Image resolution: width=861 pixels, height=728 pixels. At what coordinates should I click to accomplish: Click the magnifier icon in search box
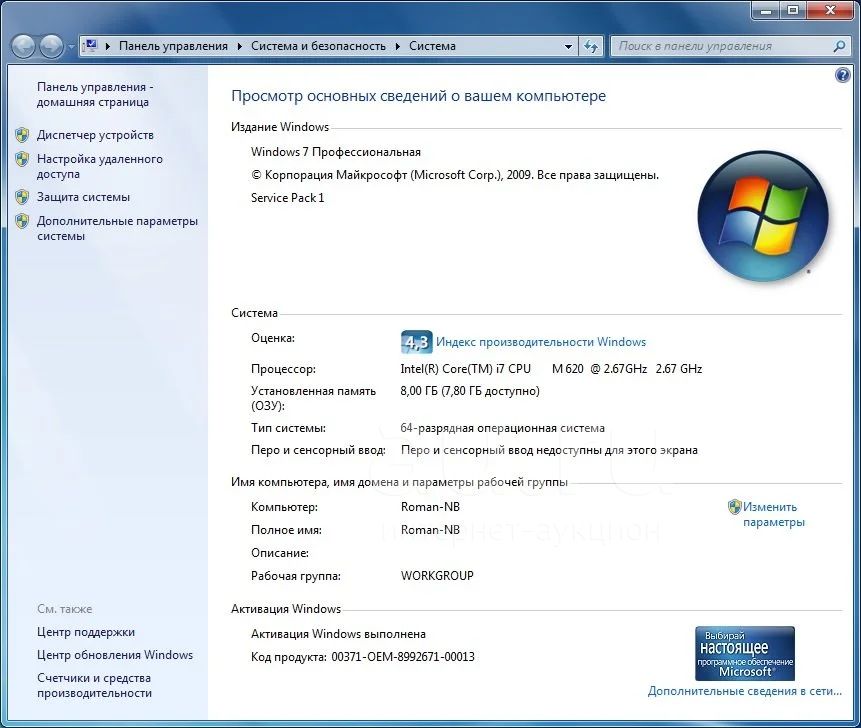tap(840, 46)
